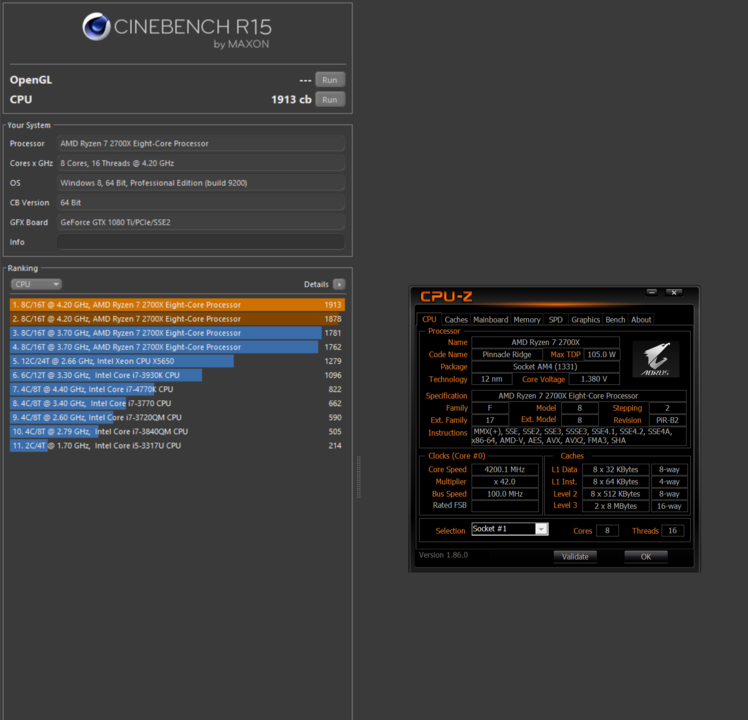
Task: Open the About tab in CPU-Z
Action: [641, 320]
